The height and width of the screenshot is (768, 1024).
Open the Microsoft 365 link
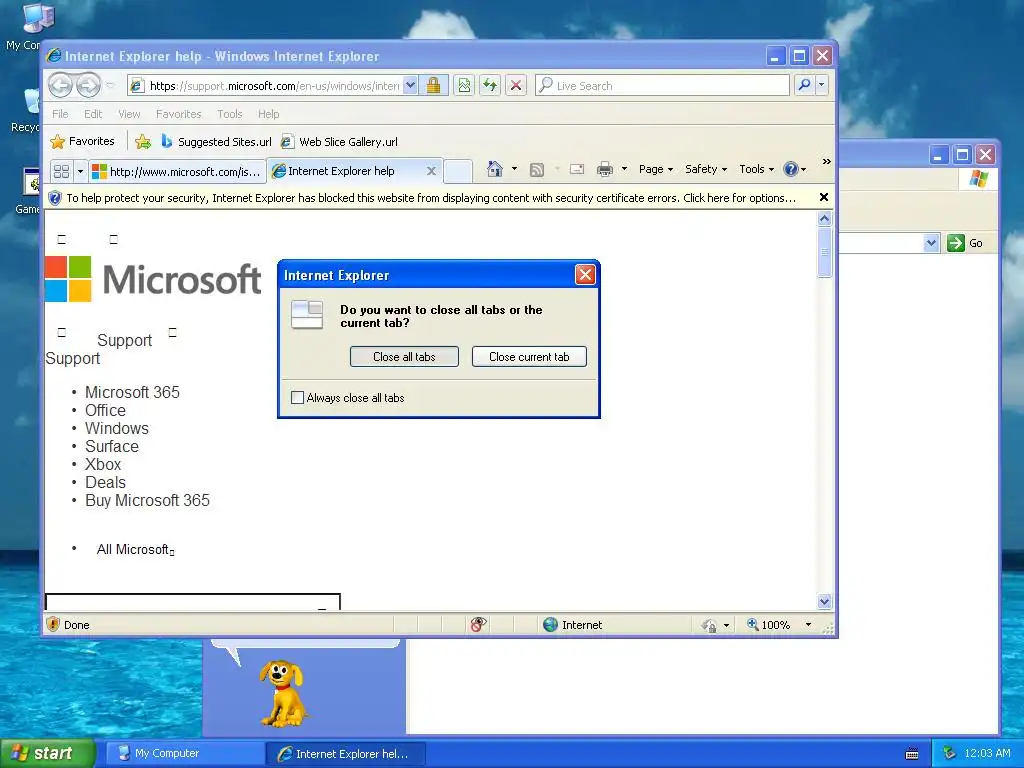click(132, 392)
